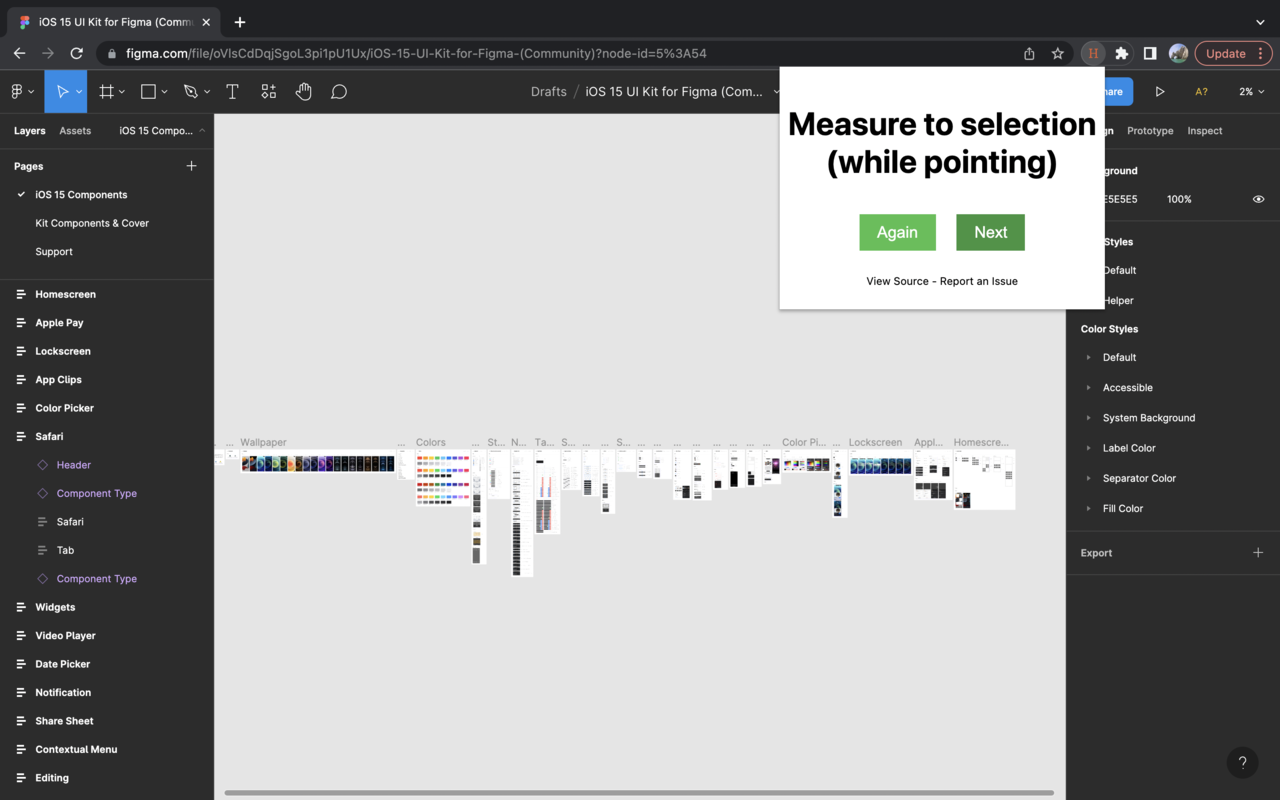The height and width of the screenshot is (800, 1280).
Task: Open the file name dropdown chevron
Action: tap(776, 92)
